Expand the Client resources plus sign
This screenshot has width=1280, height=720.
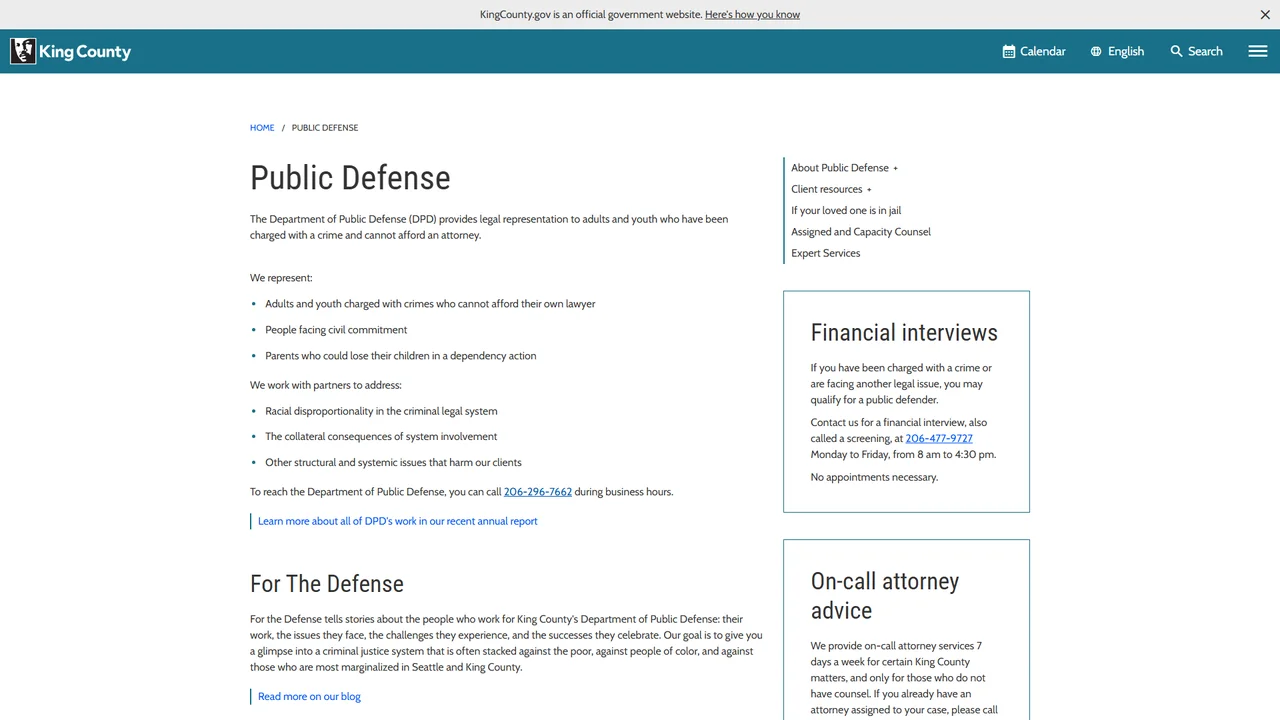(x=869, y=189)
